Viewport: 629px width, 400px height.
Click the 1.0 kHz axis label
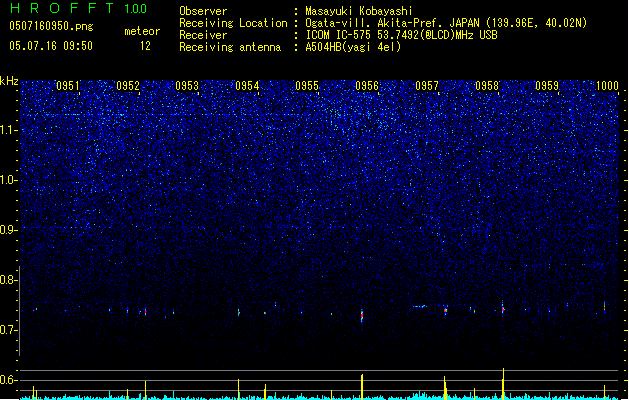(8, 180)
